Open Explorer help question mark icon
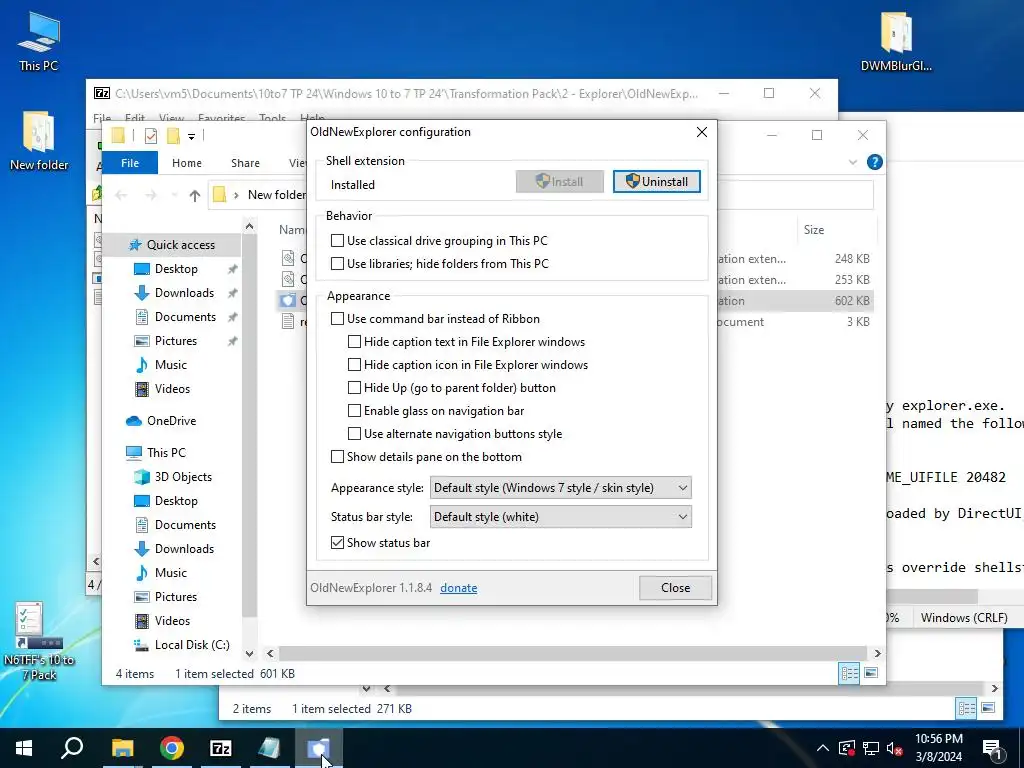 pyautogui.click(x=874, y=162)
